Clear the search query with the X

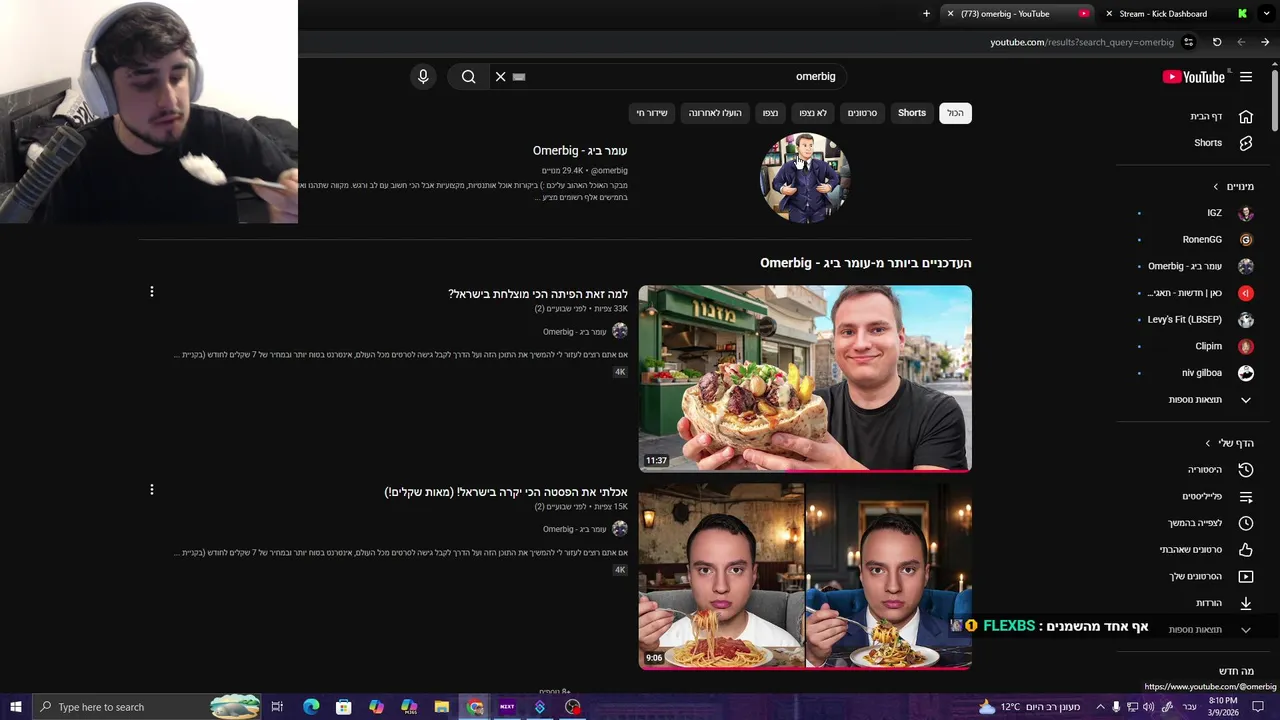[501, 77]
